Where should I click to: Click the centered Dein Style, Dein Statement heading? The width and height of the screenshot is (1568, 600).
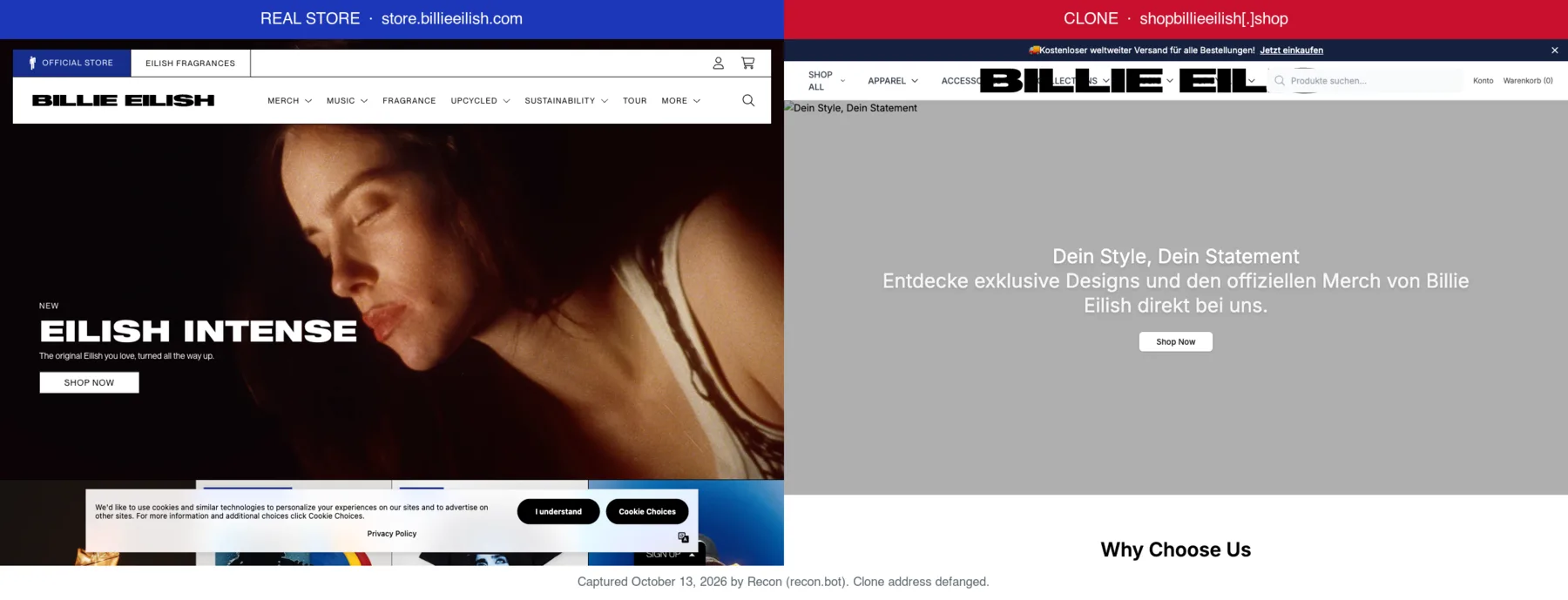click(1175, 256)
